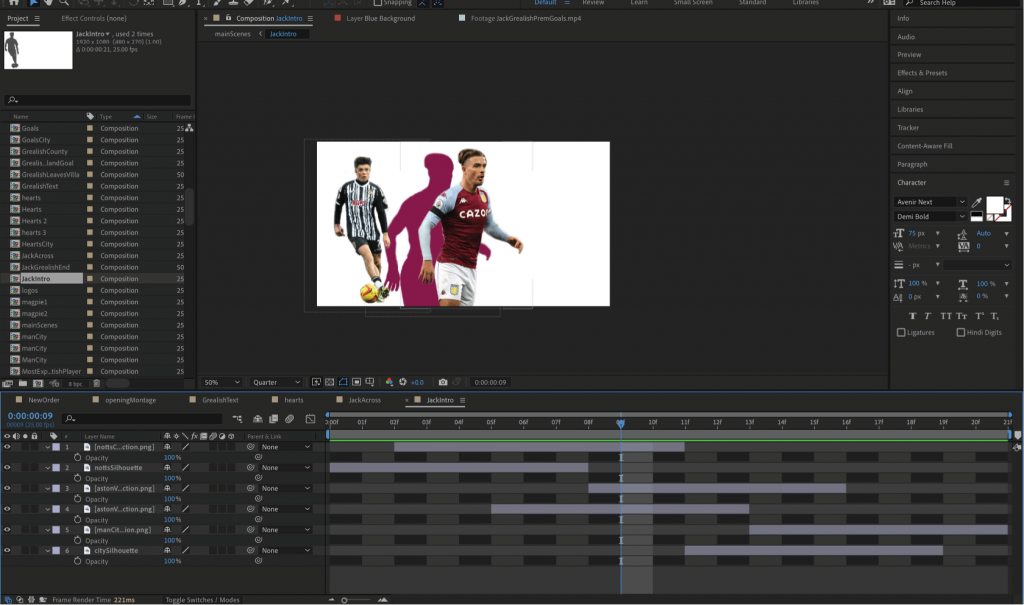Hide the citySilhouette layer visibility eye
1024x605 pixels.
coord(6,551)
